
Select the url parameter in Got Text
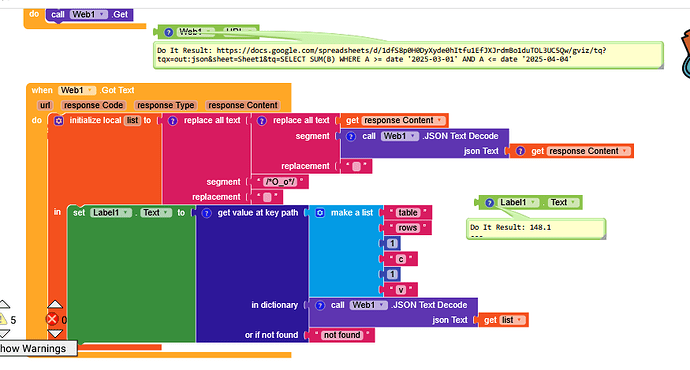(45, 106)
